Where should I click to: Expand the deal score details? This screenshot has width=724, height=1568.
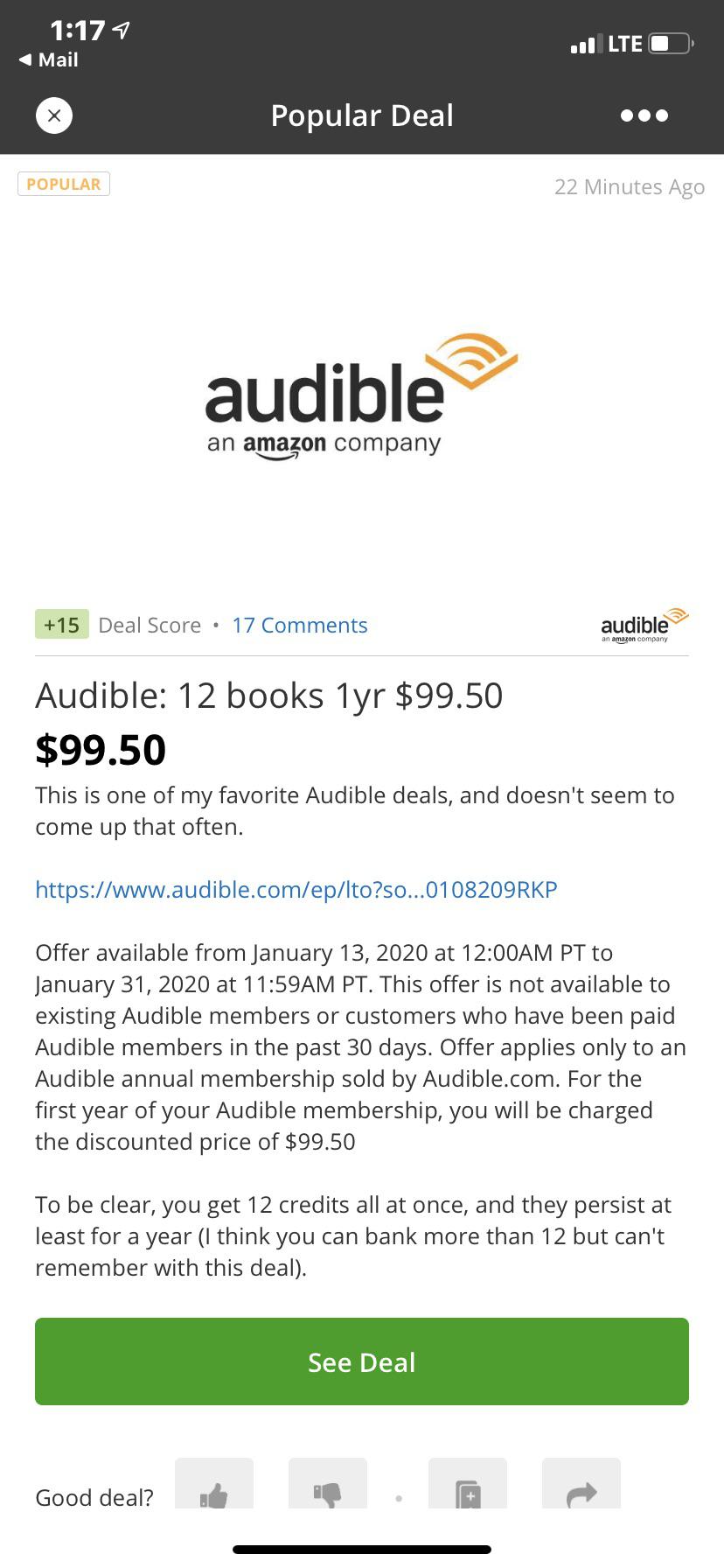click(x=61, y=624)
